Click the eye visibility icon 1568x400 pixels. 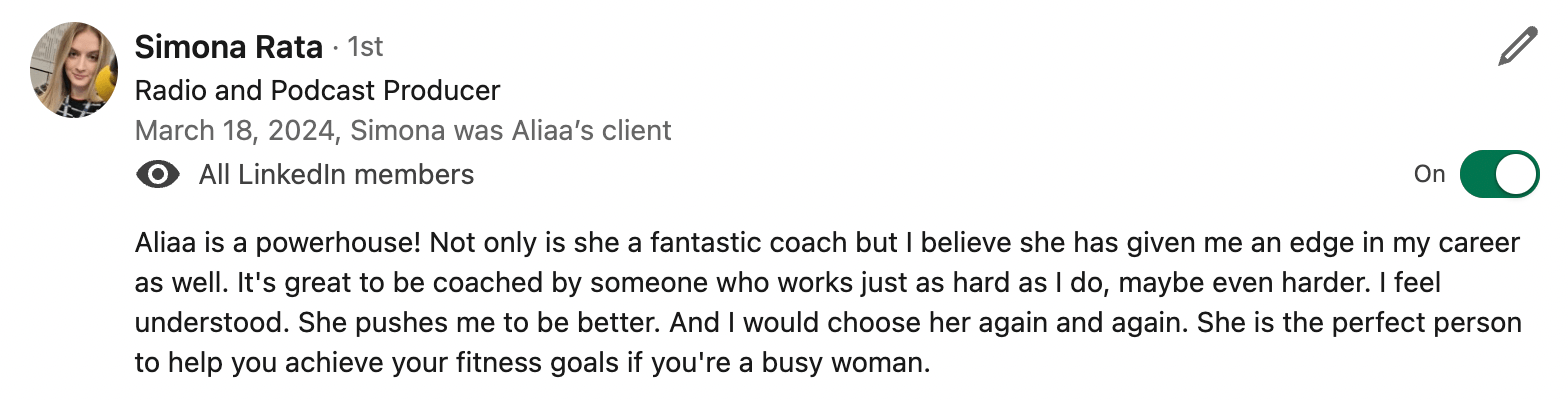pyautogui.click(x=157, y=175)
